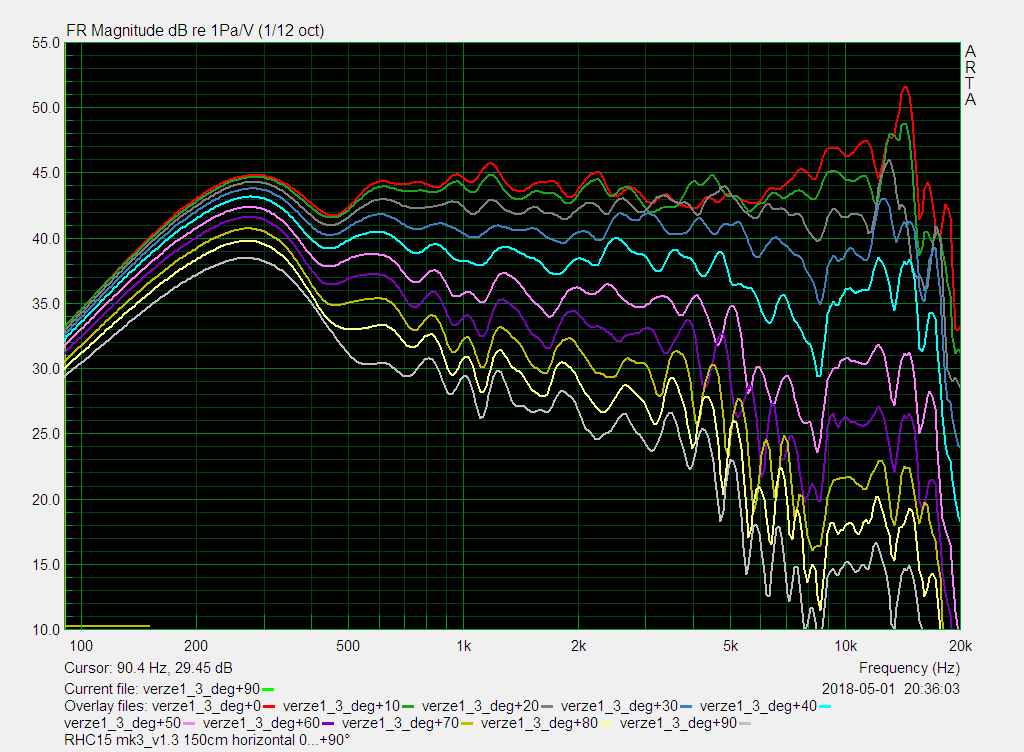Screen dimensions: 1024x752
Task: Click the '30.0' value on the dB axis
Action: click(x=46, y=369)
